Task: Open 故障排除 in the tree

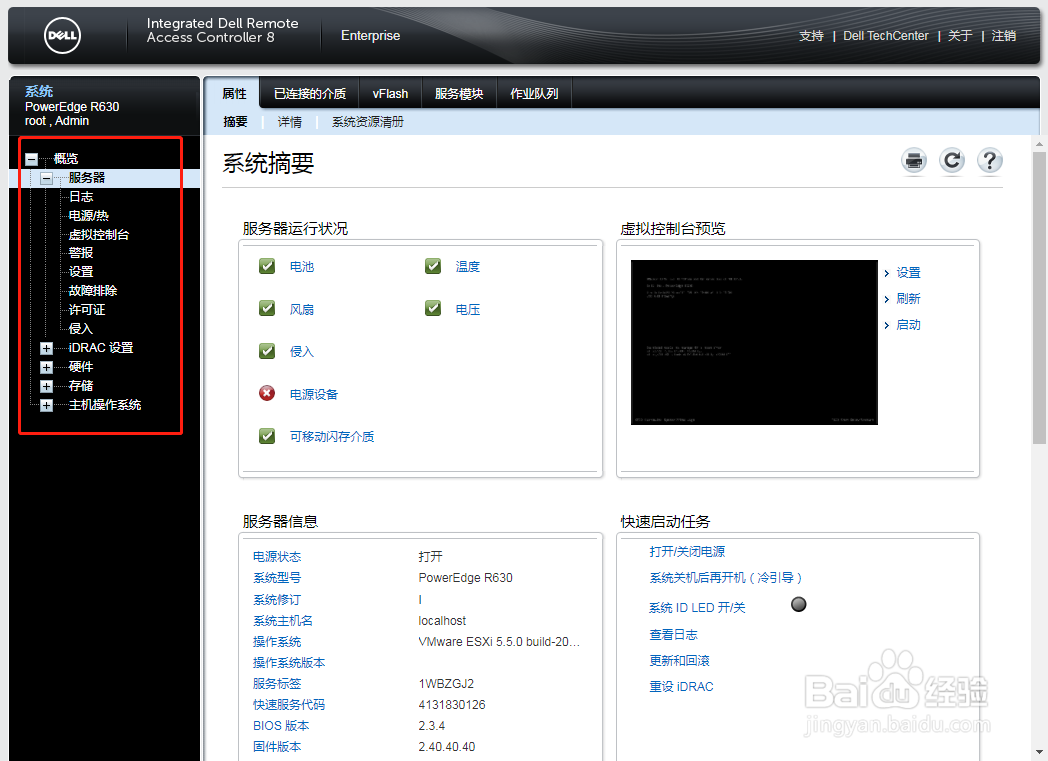Action: click(x=93, y=291)
